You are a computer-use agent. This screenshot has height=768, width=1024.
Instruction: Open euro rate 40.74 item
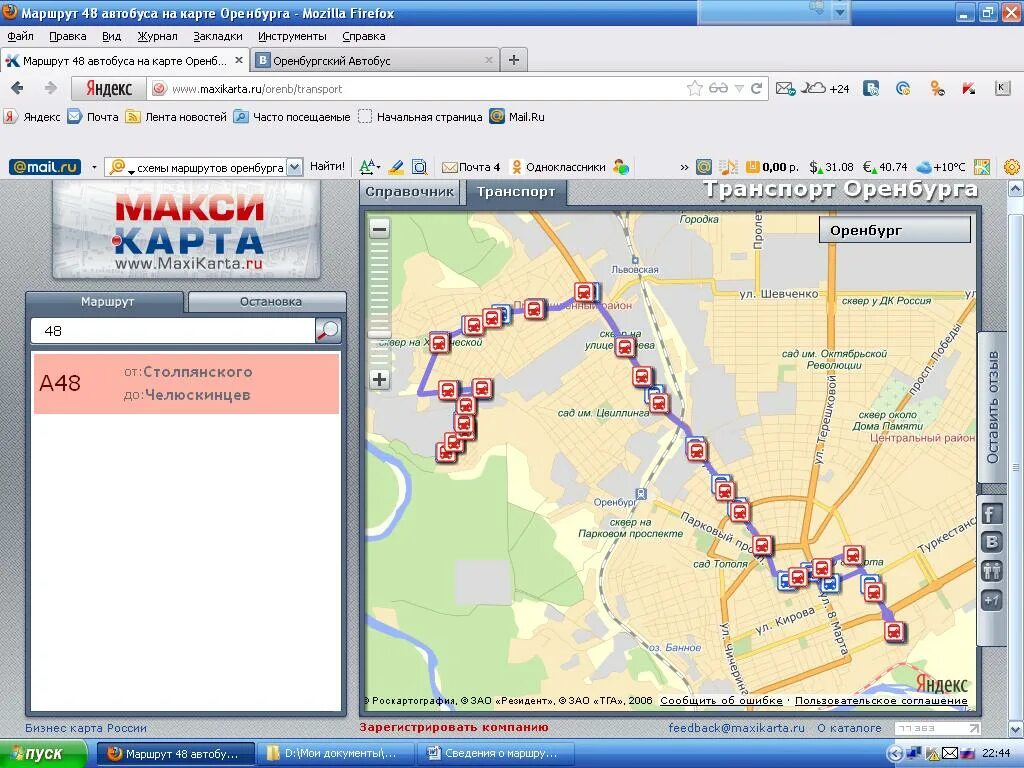pyautogui.click(x=885, y=167)
